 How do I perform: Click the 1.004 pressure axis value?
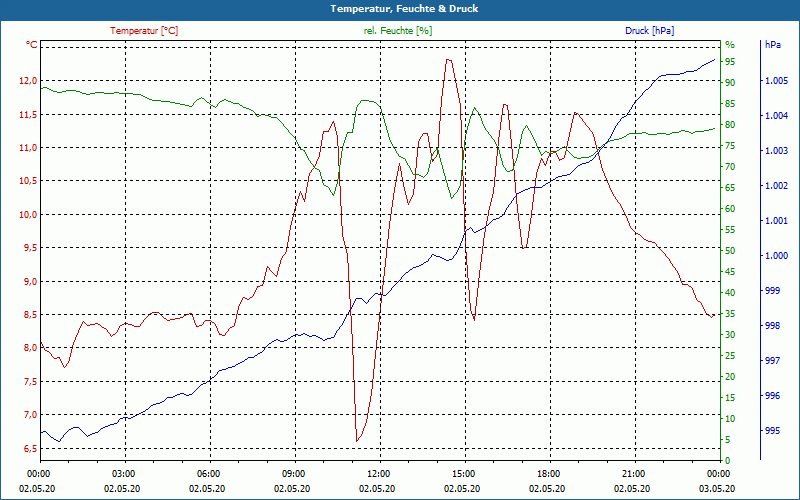(x=777, y=116)
